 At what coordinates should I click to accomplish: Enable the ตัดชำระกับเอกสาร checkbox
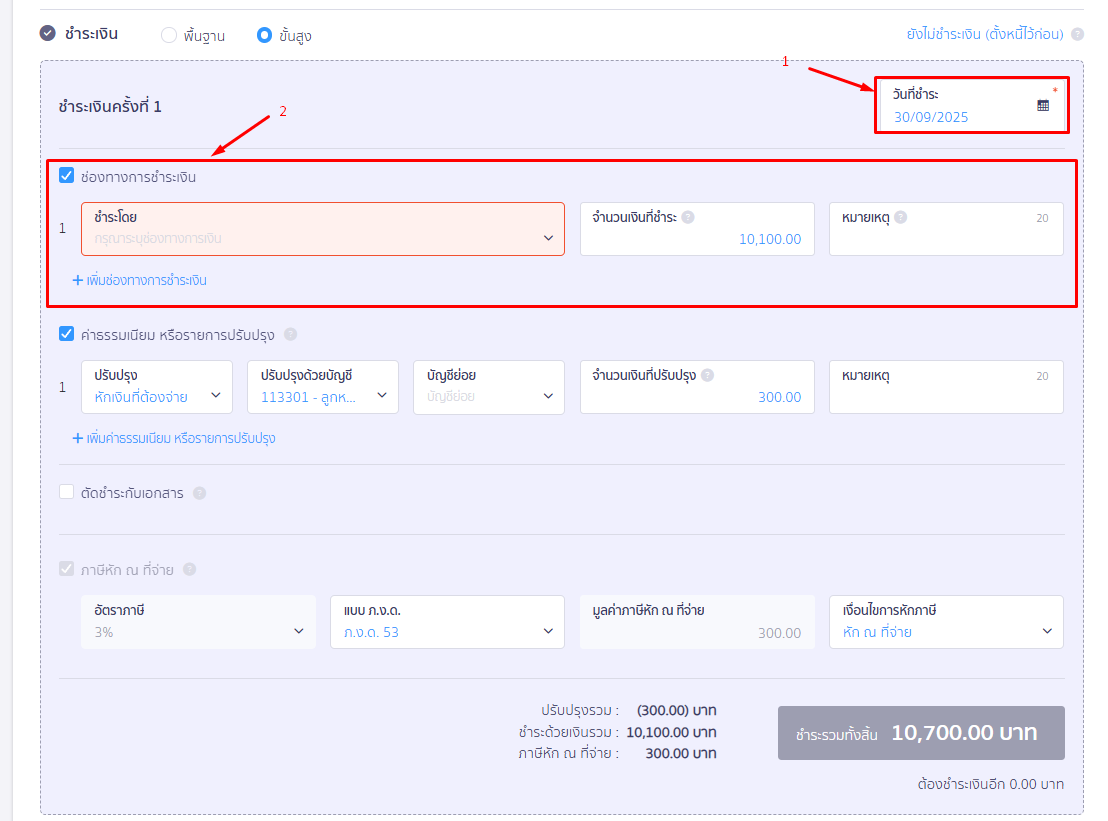67,492
